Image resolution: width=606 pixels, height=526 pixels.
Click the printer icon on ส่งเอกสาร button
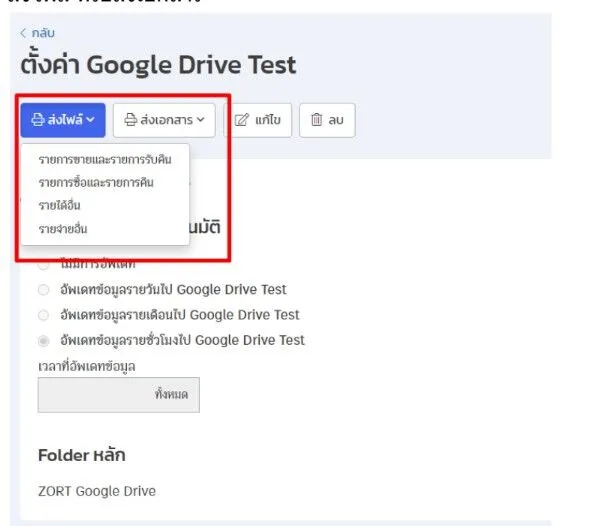pyautogui.click(x=130, y=121)
